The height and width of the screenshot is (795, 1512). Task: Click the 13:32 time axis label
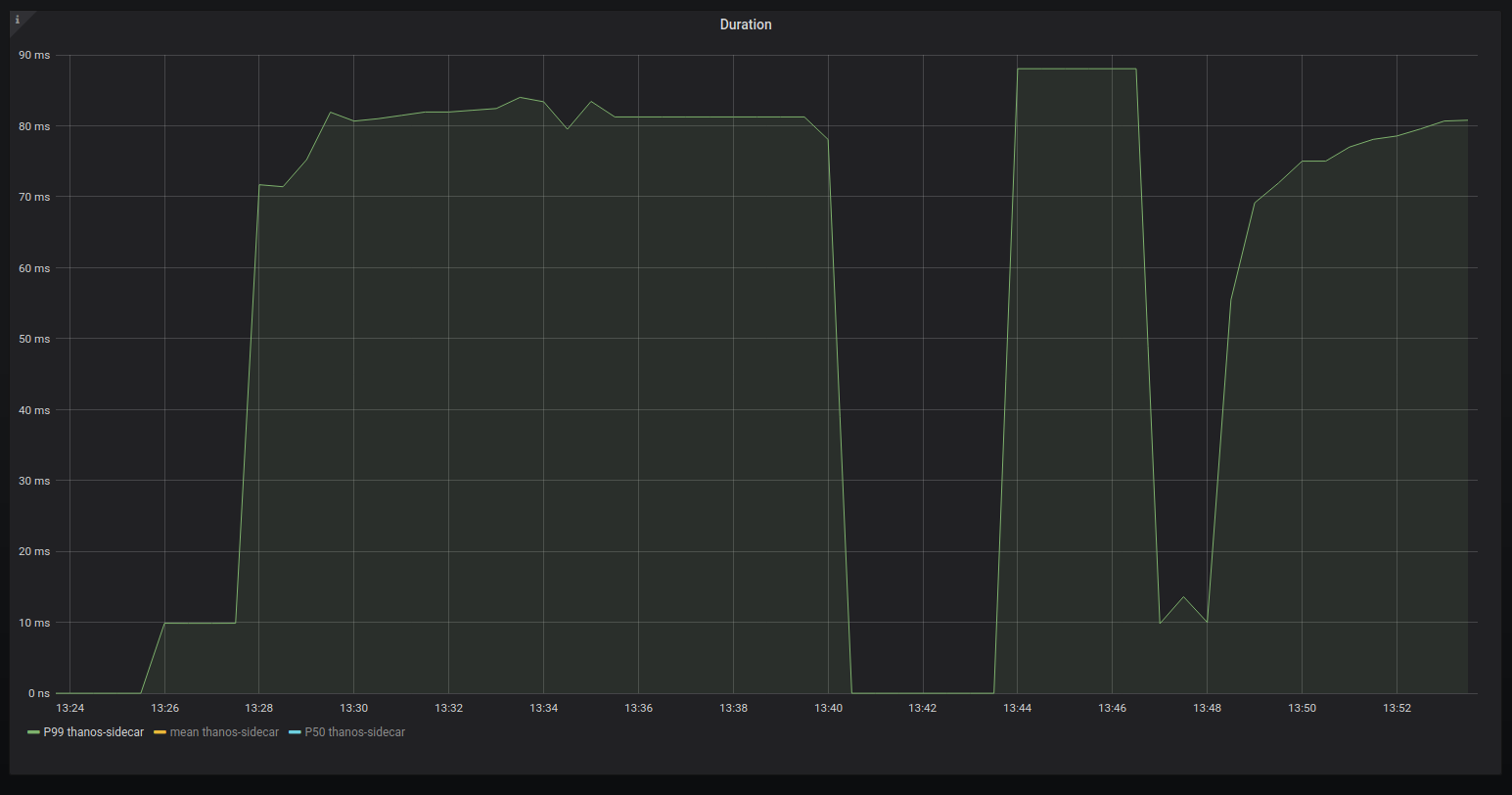click(x=449, y=708)
